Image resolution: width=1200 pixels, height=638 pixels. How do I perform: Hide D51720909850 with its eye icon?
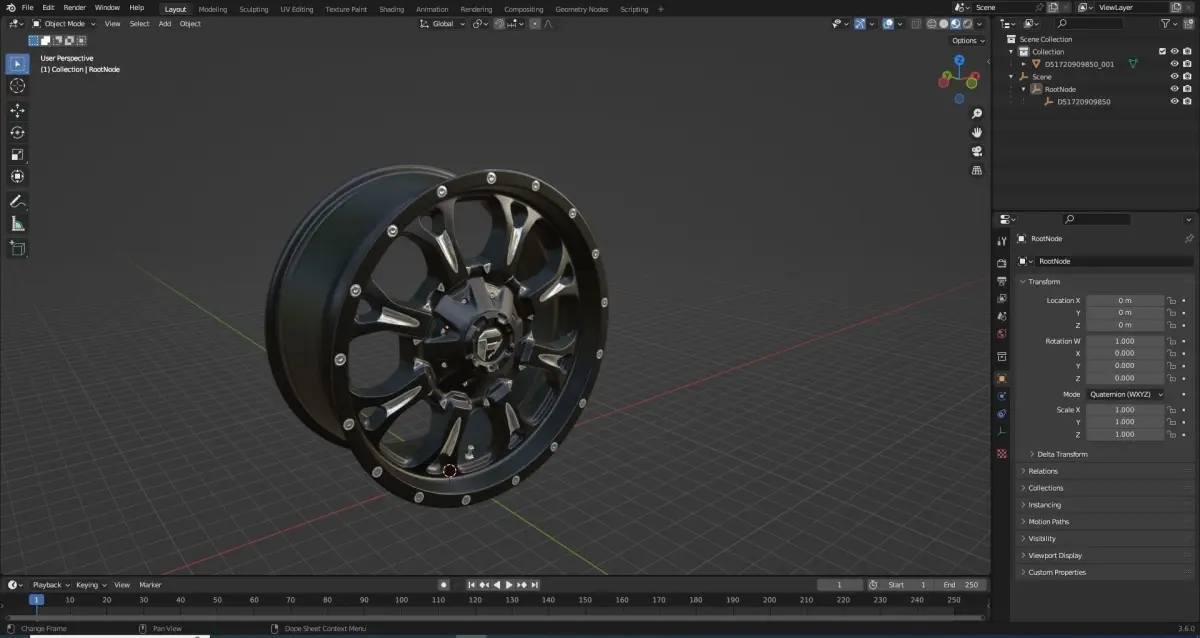click(1175, 101)
